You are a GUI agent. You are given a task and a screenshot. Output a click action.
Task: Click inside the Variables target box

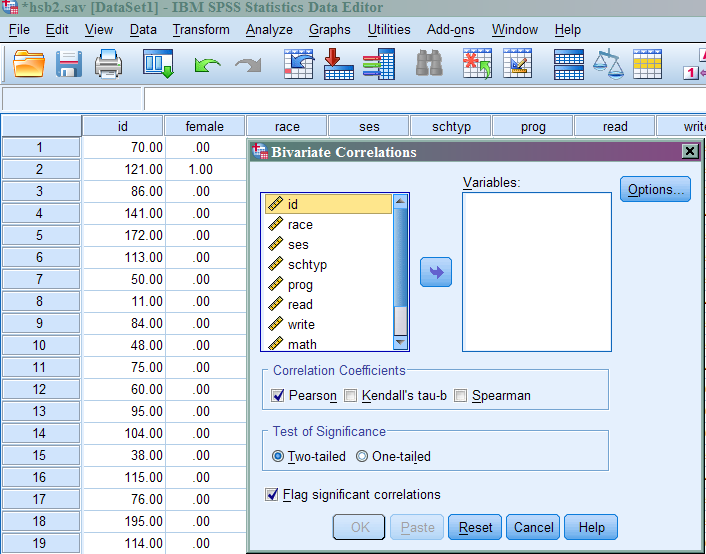click(x=537, y=272)
